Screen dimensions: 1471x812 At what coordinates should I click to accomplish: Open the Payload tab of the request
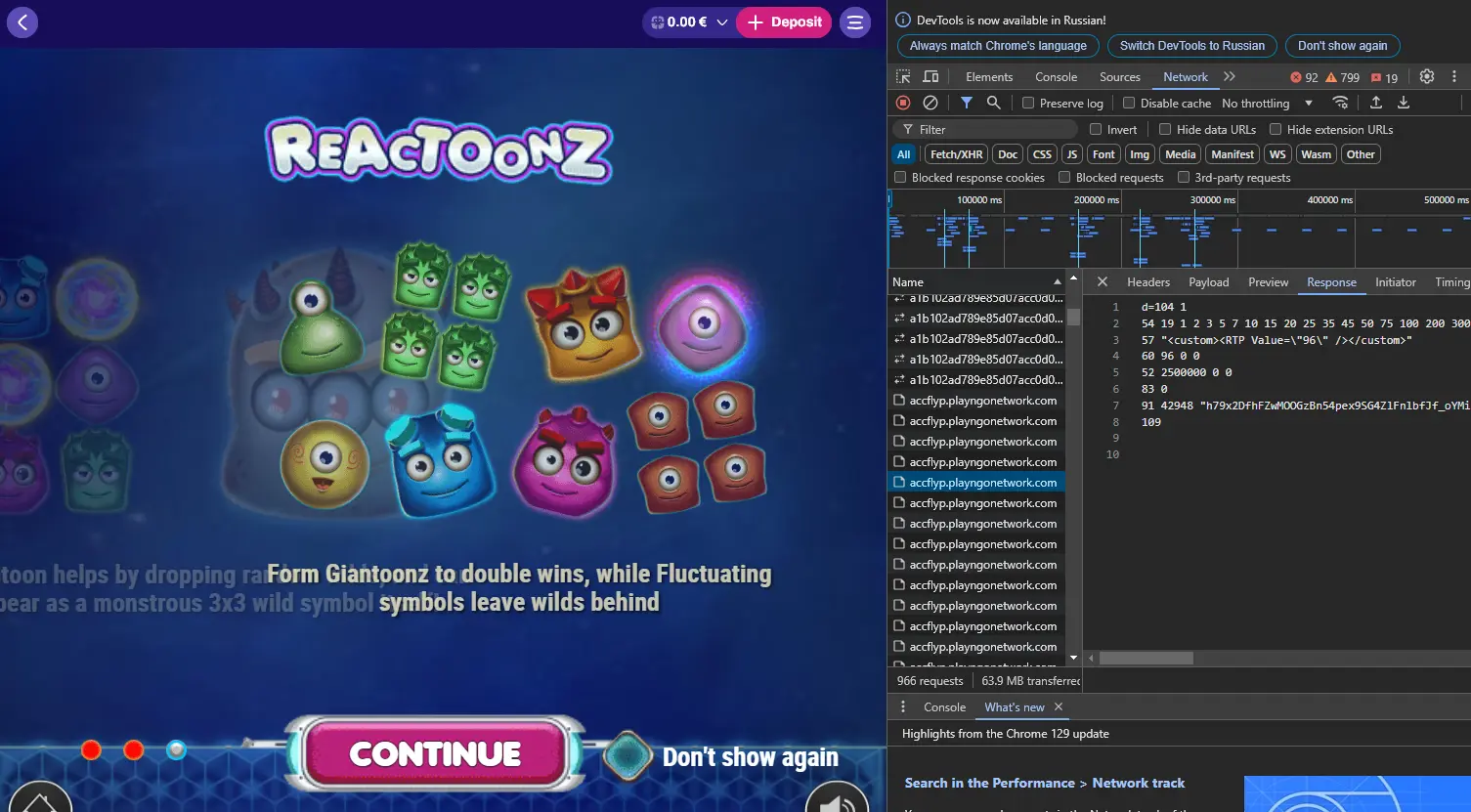[x=1209, y=281]
